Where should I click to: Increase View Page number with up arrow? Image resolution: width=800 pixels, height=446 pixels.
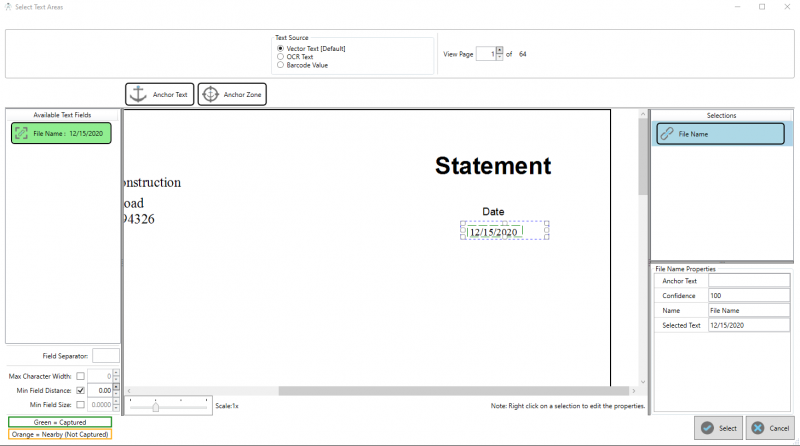(498, 50)
